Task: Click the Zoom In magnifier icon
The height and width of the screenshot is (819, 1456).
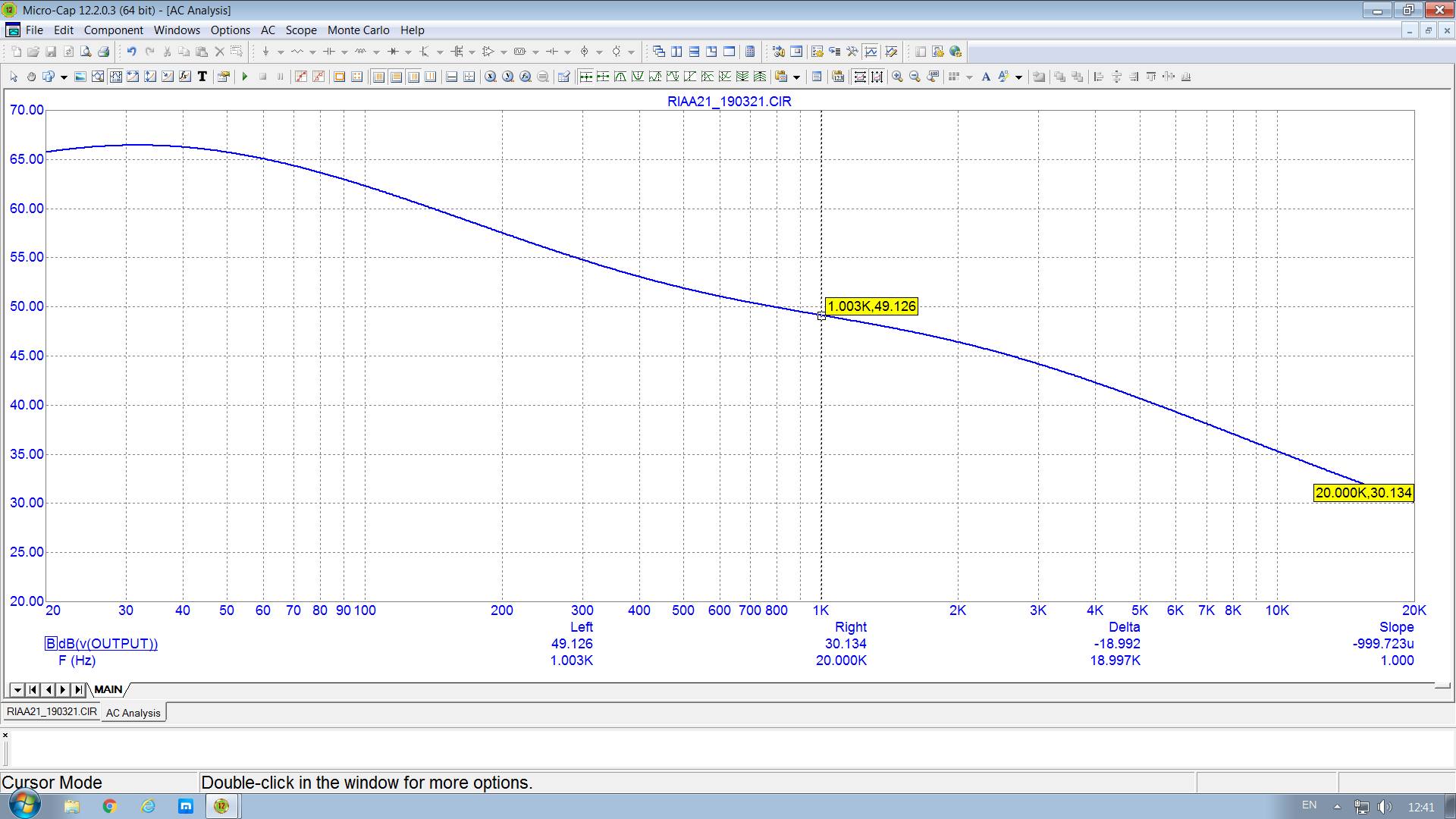Action: pos(897,77)
